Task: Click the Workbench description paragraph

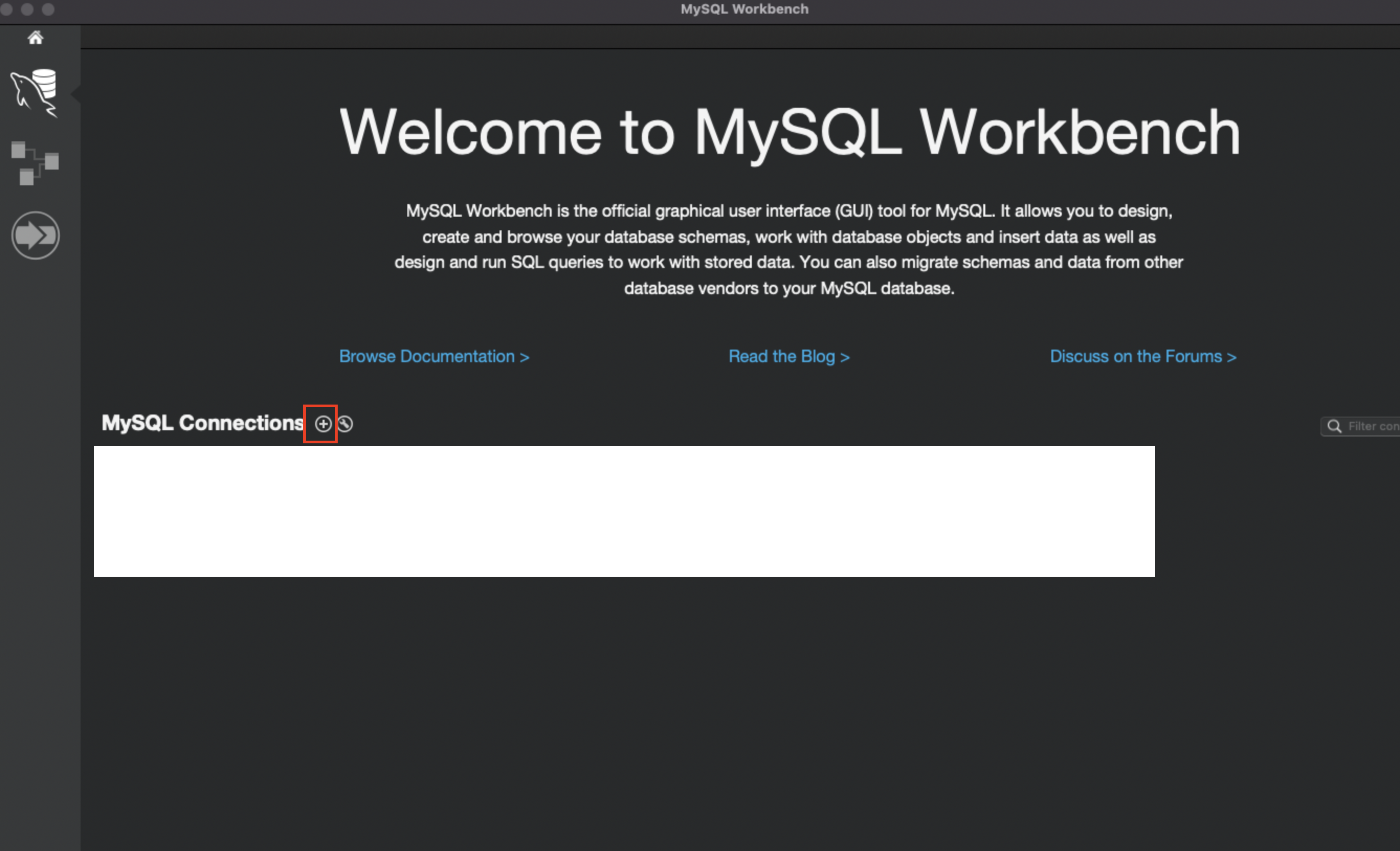Action: tap(788, 250)
